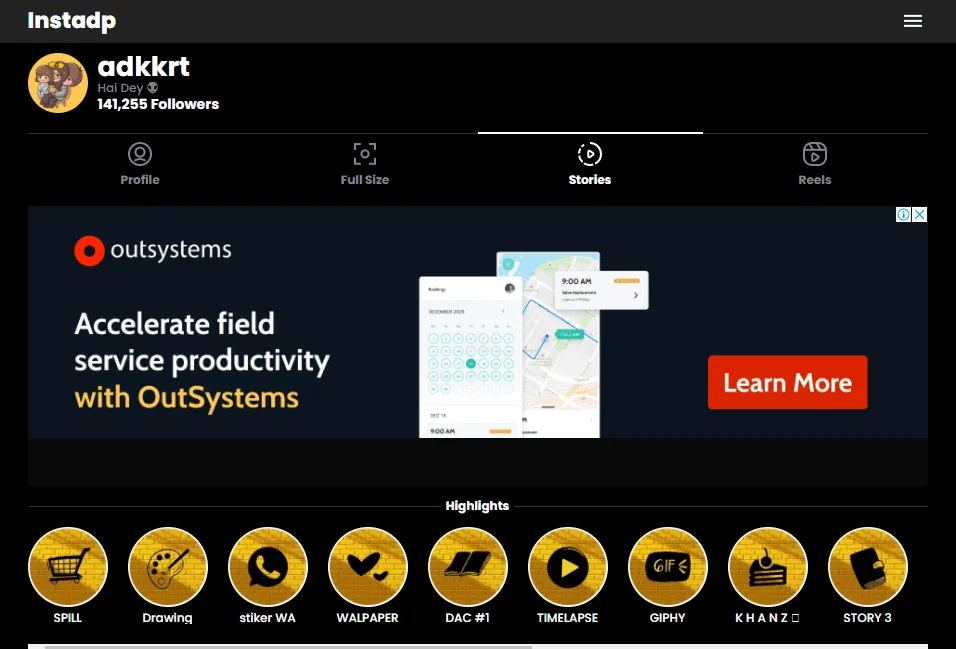Open adkkrt profile avatar picture
Image resolution: width=956 pixels, height=649 pixels.
58,83
